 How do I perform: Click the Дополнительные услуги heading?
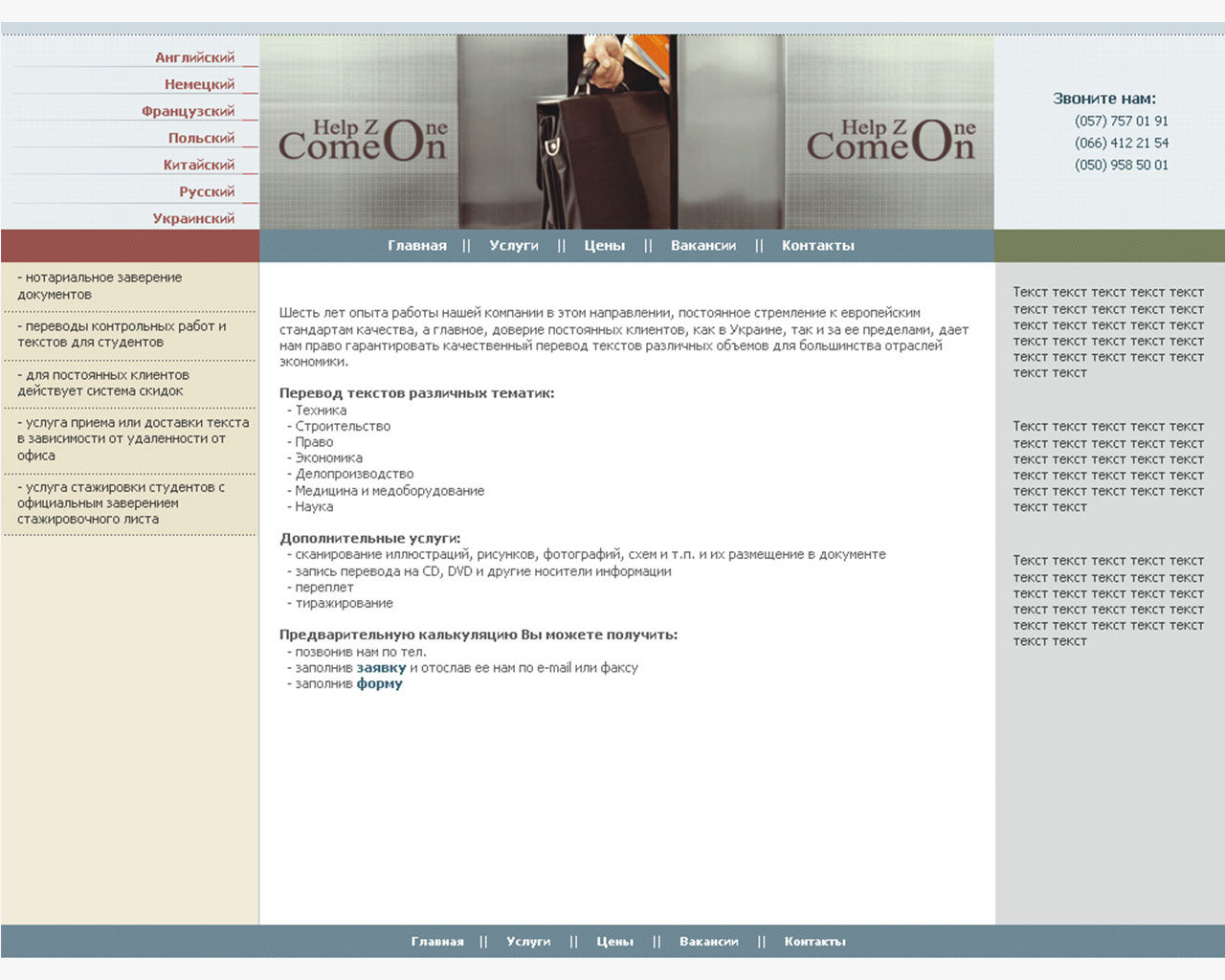[x=369, y=539]
